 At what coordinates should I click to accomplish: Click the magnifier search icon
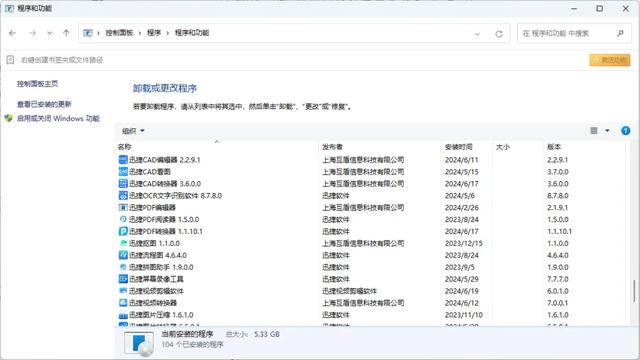[620, 33]
